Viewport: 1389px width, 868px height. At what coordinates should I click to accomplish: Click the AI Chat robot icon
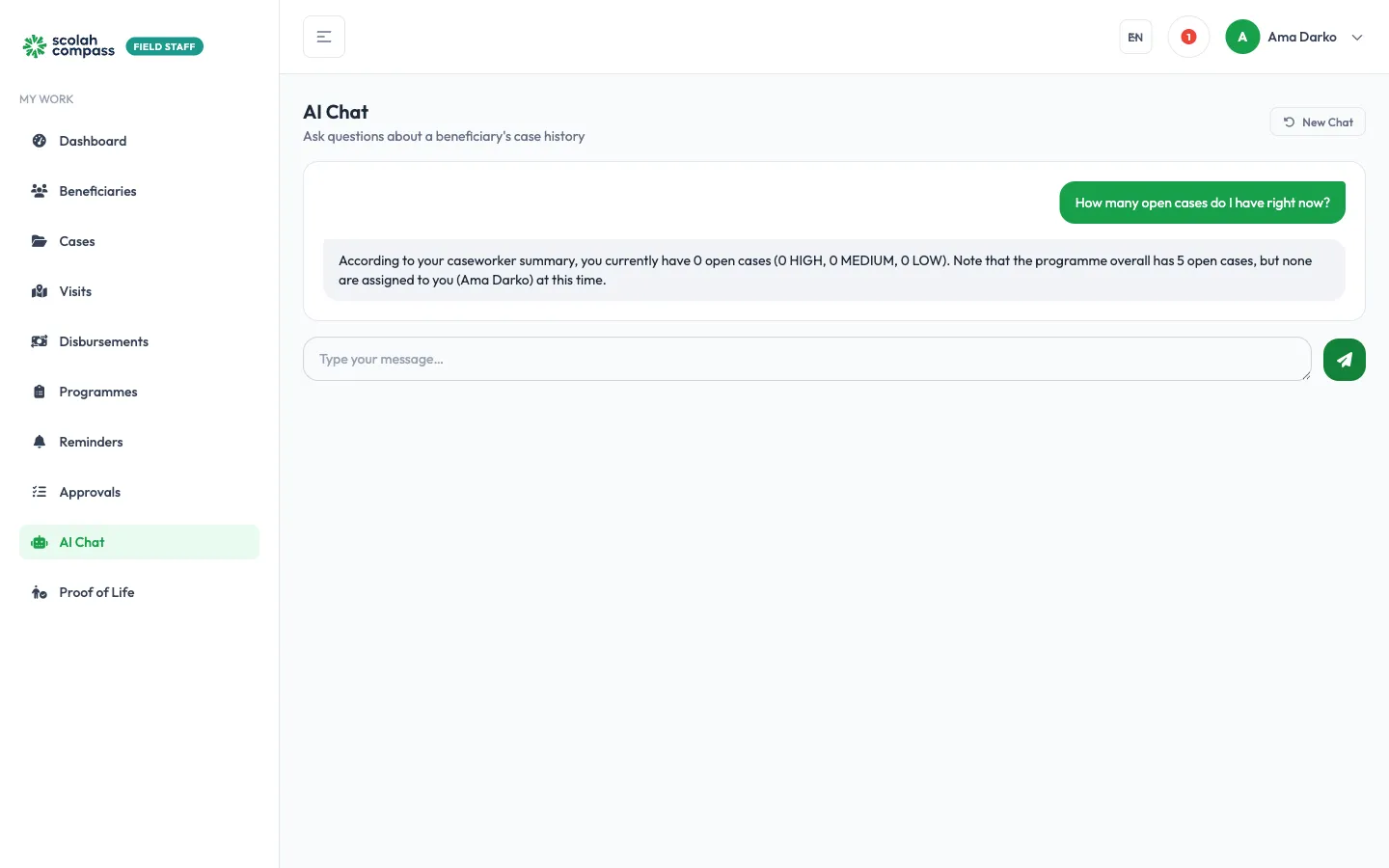pyautogui.click(x=40, y=542)
